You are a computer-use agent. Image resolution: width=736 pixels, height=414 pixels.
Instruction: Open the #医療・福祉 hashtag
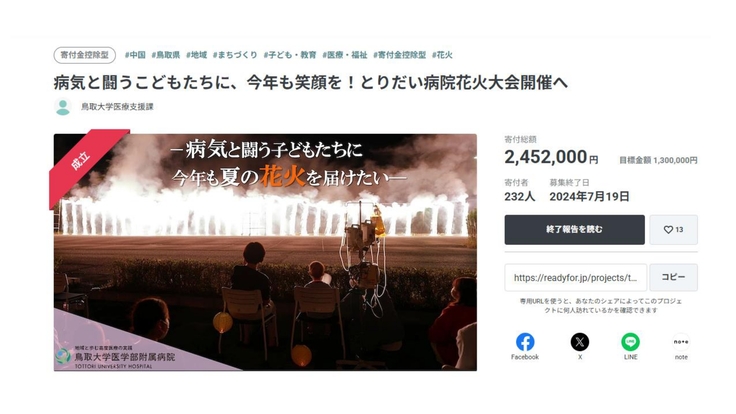[x=345, y=55]
